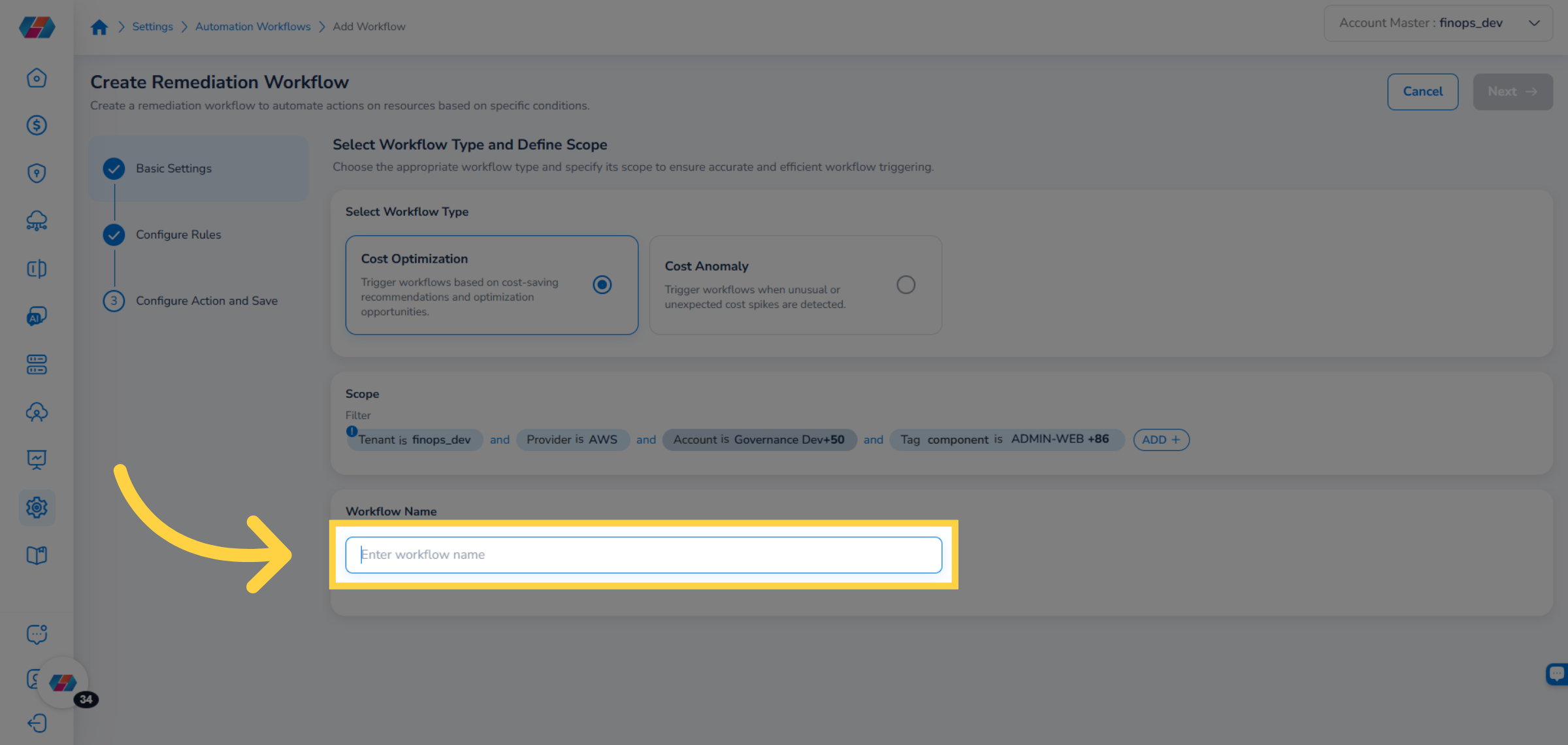This screenshot has width=1568, height=745.
Task: Open the AI assistant sidebar icon
Action: click(37, 317)
